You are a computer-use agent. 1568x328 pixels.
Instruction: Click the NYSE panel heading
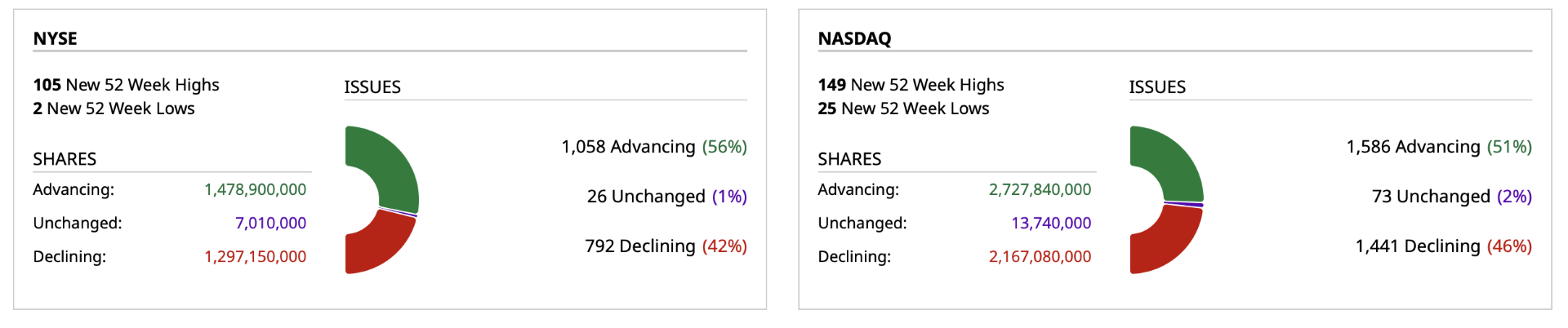55,38
